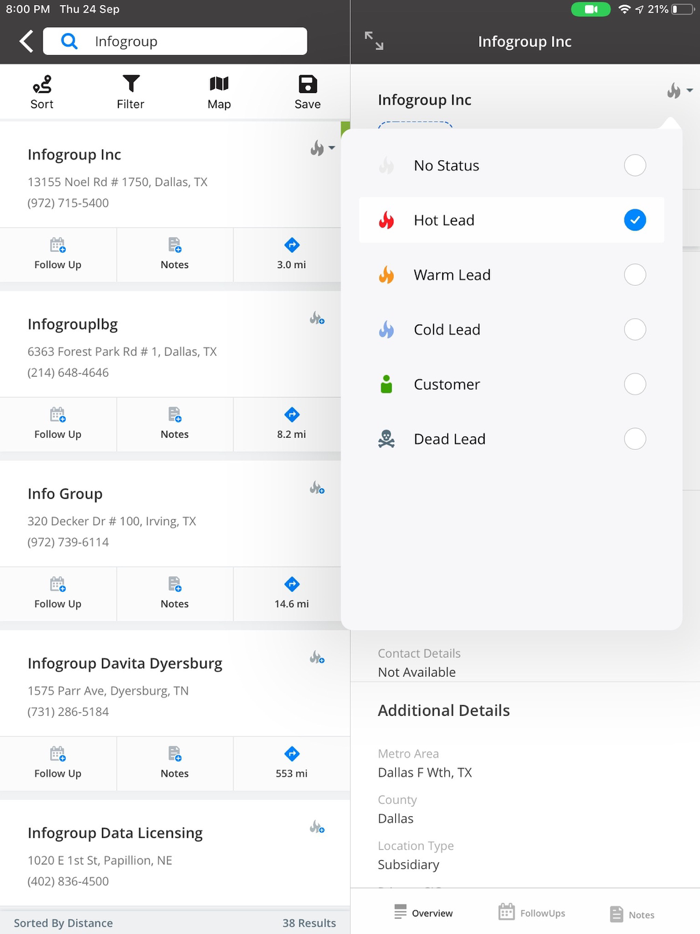Select the Sort icon in the toolbar
The height and width of the screenshot is (934, 700).
click(x=41, y=91)
